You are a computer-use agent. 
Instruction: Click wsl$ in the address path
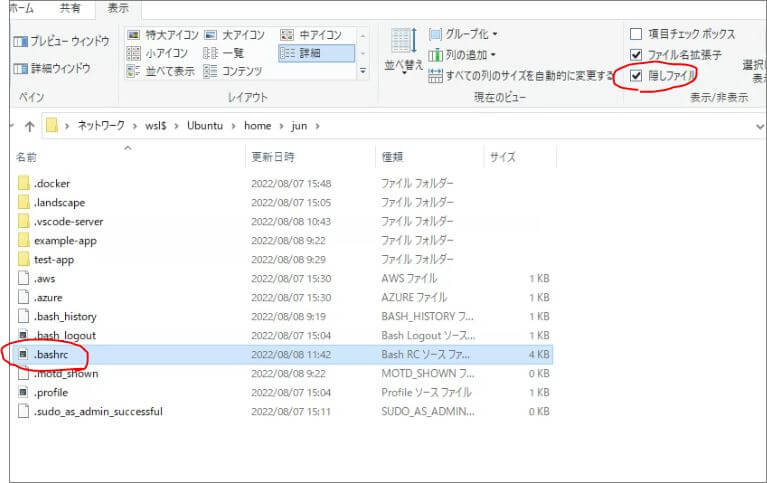click(156, 126)
